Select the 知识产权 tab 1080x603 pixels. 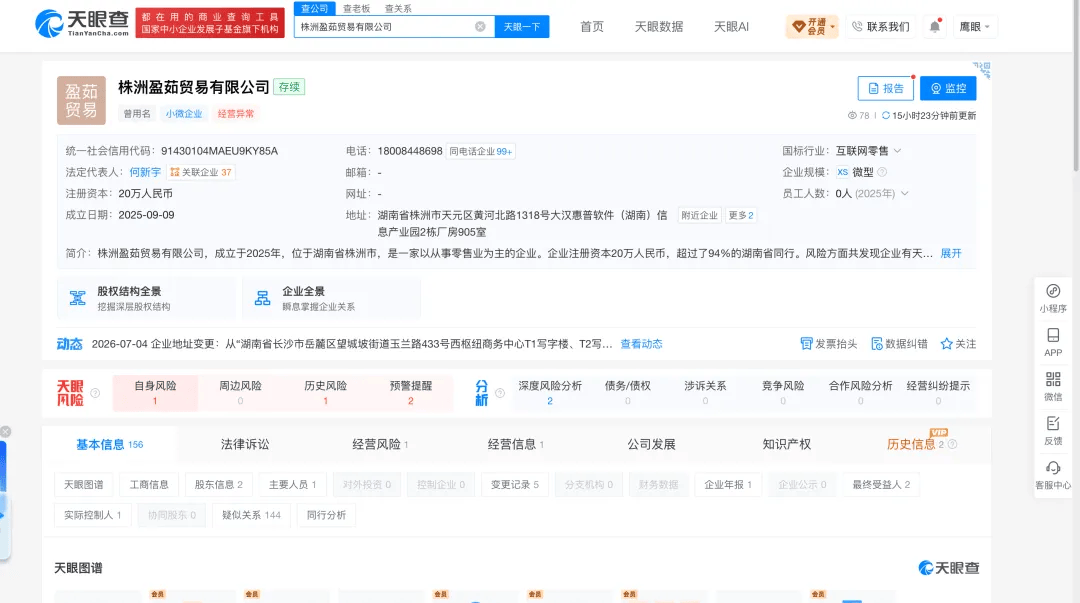(787, 444)
